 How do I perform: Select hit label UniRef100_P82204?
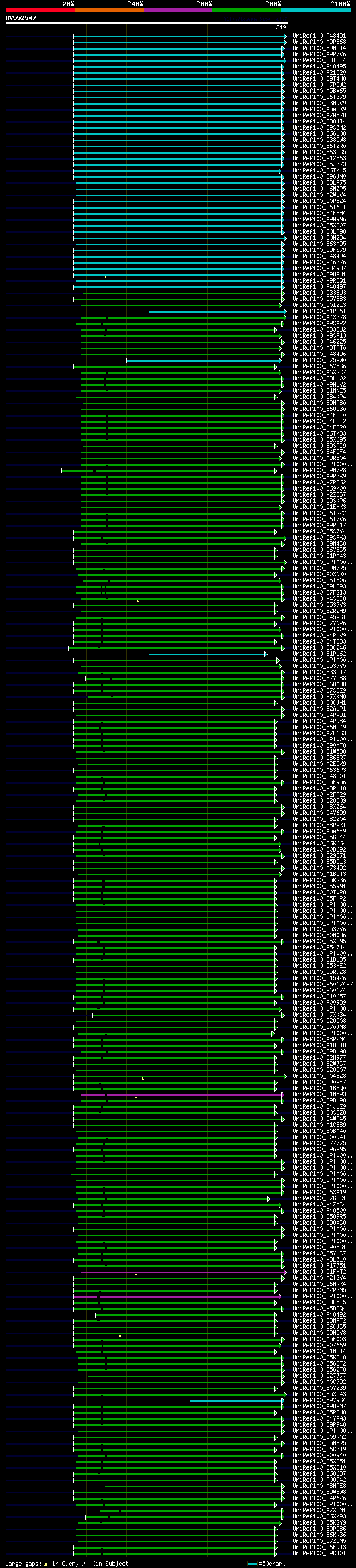point(319,819)
